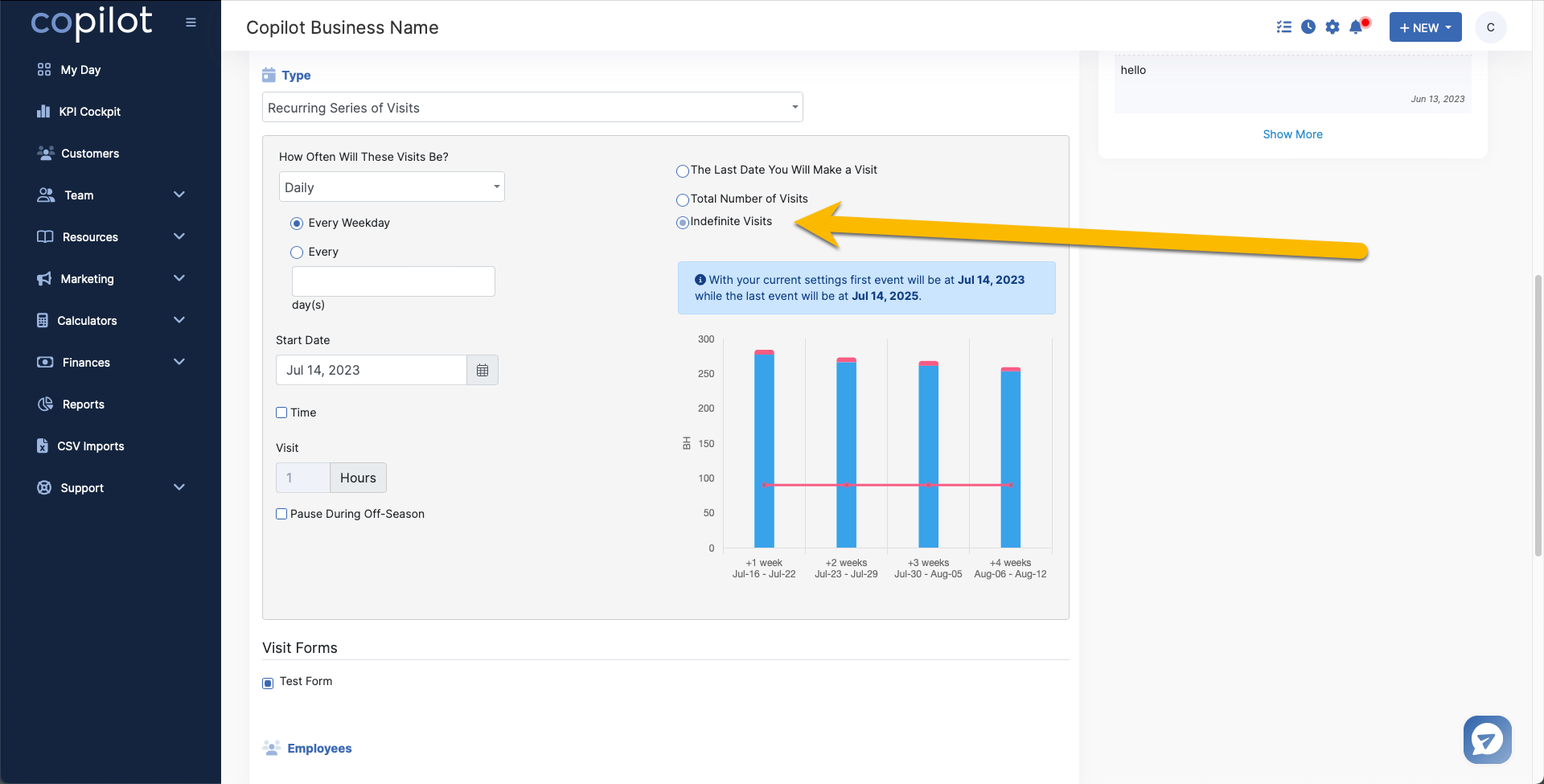The height and width of the screenshot is (784, 1544).
Task: Click the Customers people icon
Action: pyautogui.click(x=46, y=154)
